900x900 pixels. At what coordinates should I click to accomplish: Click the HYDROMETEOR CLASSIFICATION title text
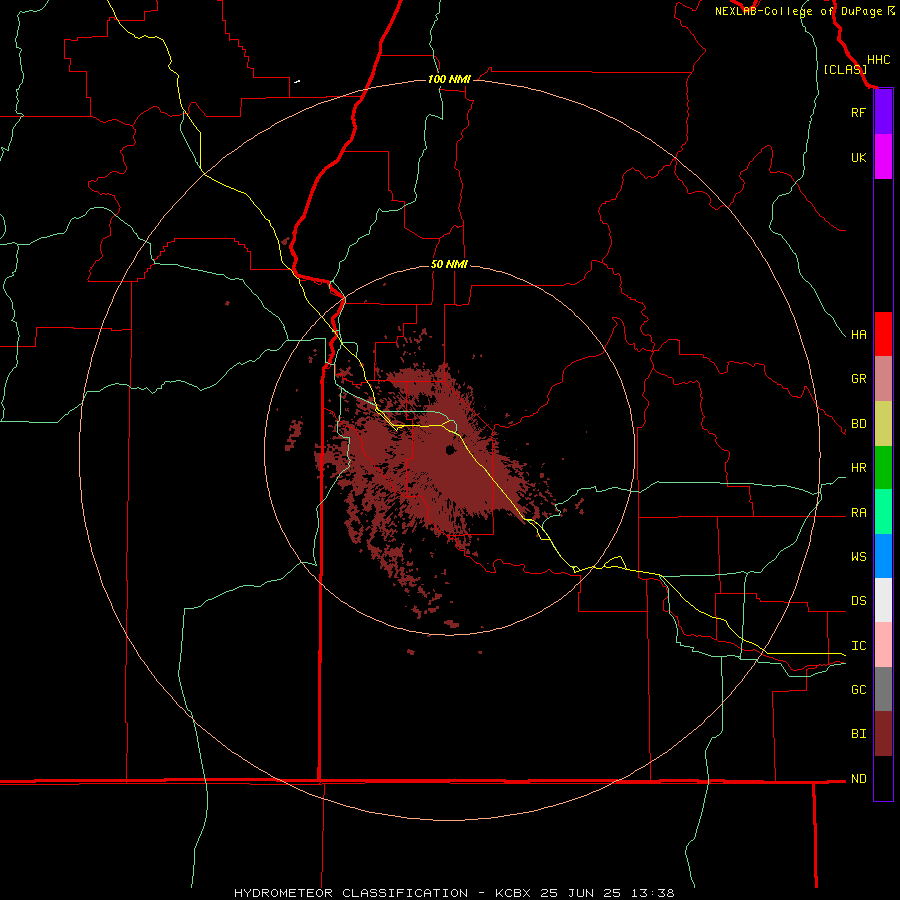(351, 893)
